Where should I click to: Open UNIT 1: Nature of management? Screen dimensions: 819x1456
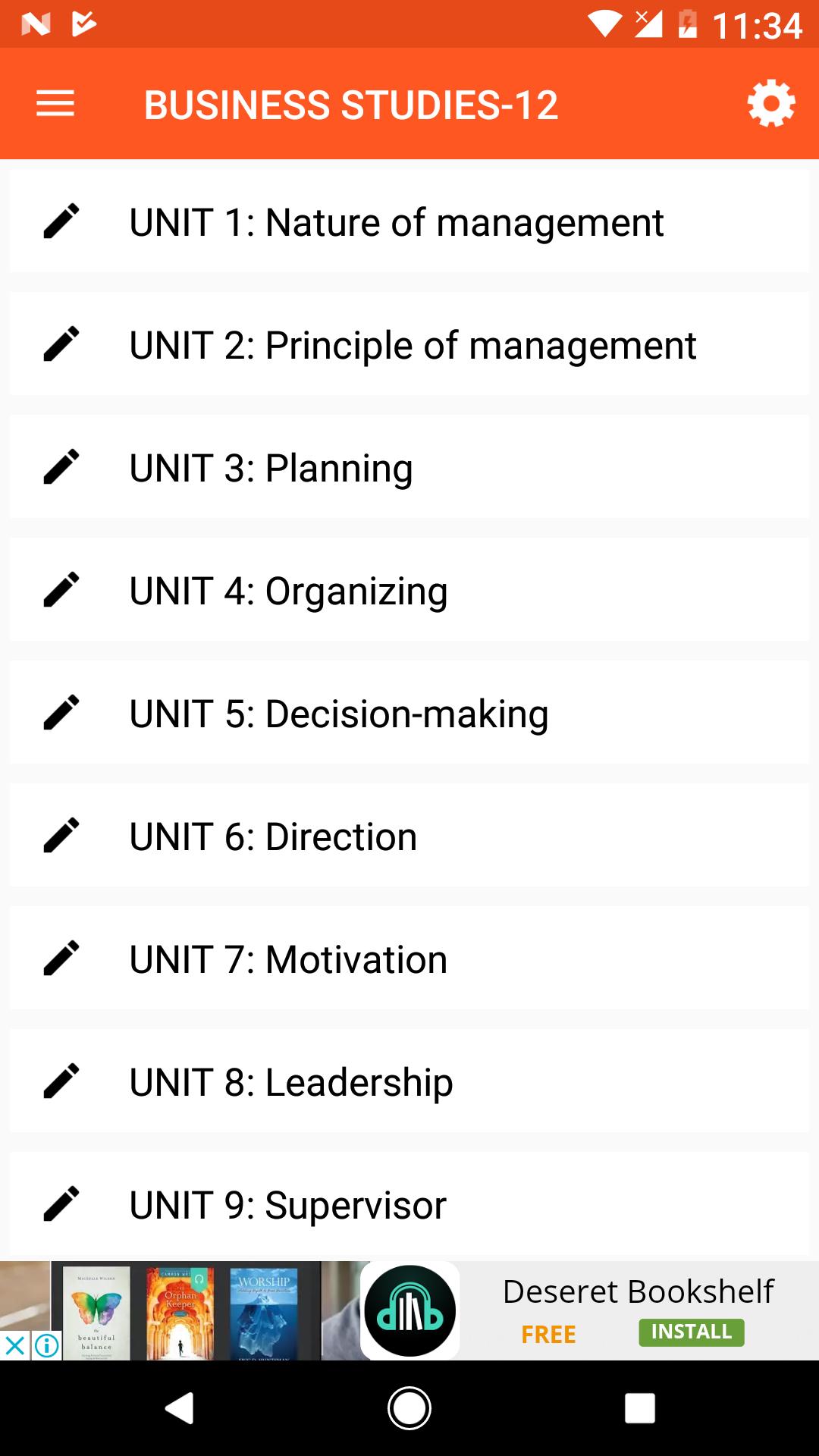tap(396, 223)
